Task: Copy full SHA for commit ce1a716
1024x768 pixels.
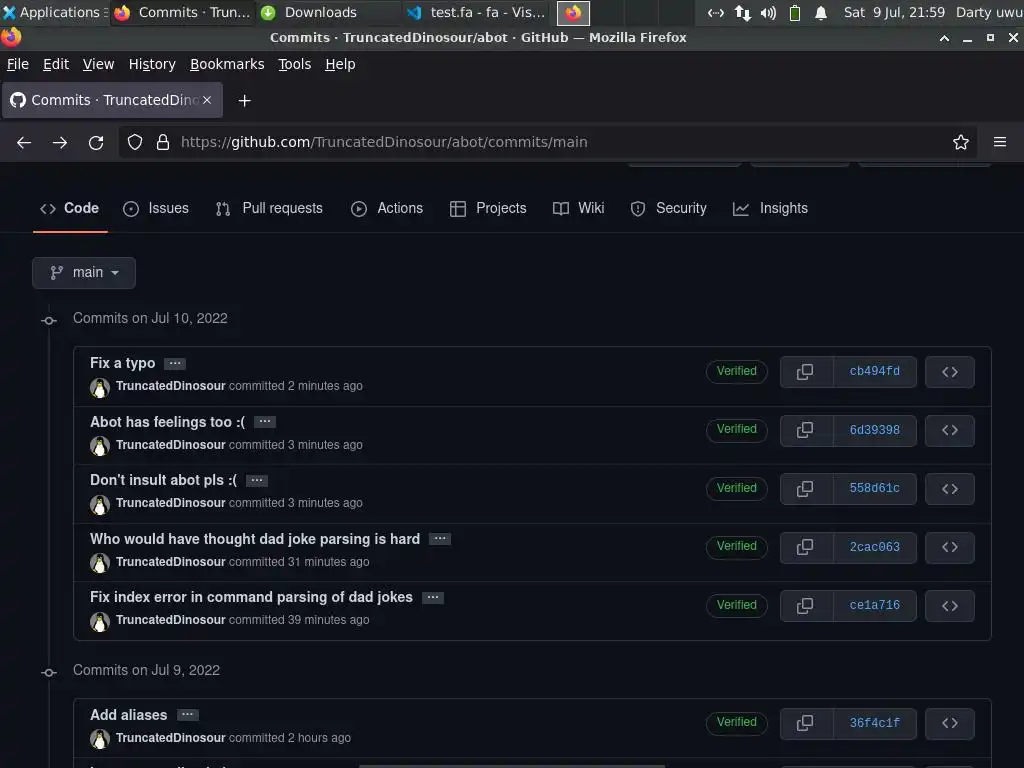Action: [806, 605]
